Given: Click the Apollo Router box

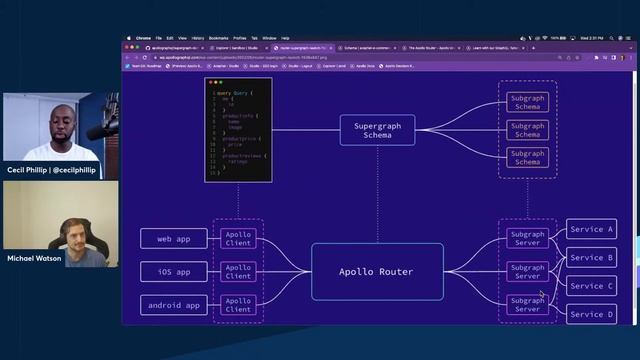Looking at the screenshot, I should click(x=377, y=272).
